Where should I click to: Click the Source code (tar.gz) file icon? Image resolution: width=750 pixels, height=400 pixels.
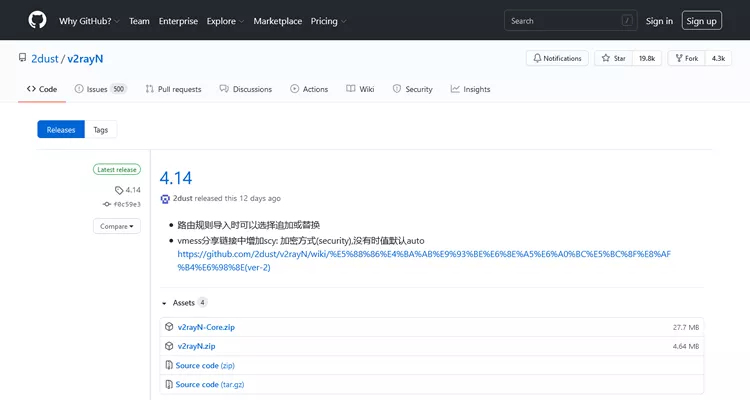coord(168,384)
